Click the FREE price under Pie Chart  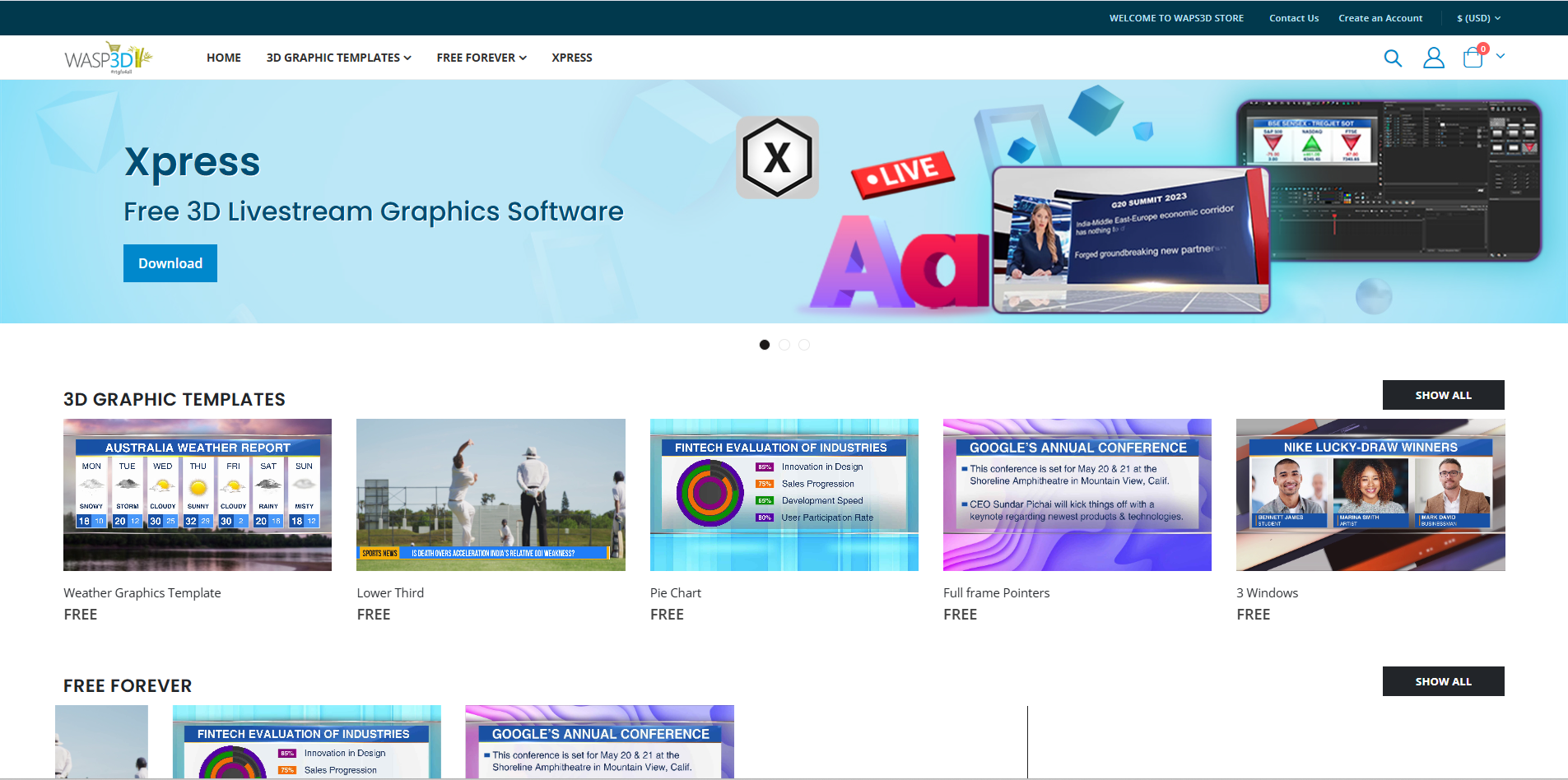(x=667, y=615)
